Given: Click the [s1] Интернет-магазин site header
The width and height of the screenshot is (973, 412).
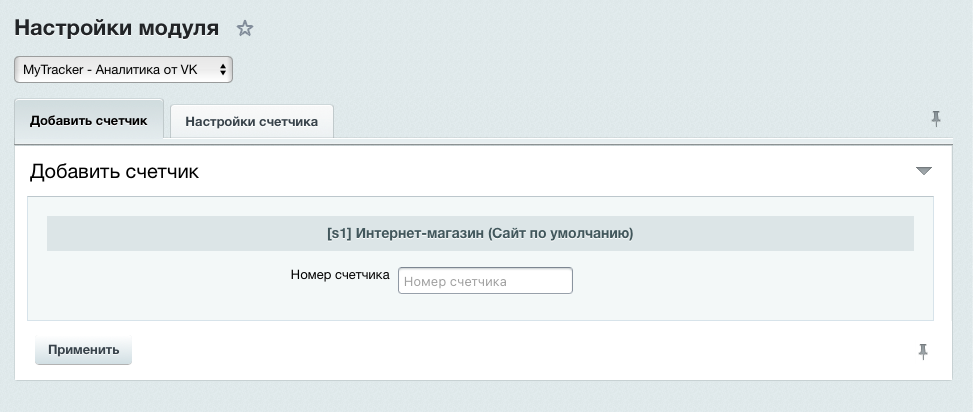Looking at the screenshot, I should tap(480, 234).
